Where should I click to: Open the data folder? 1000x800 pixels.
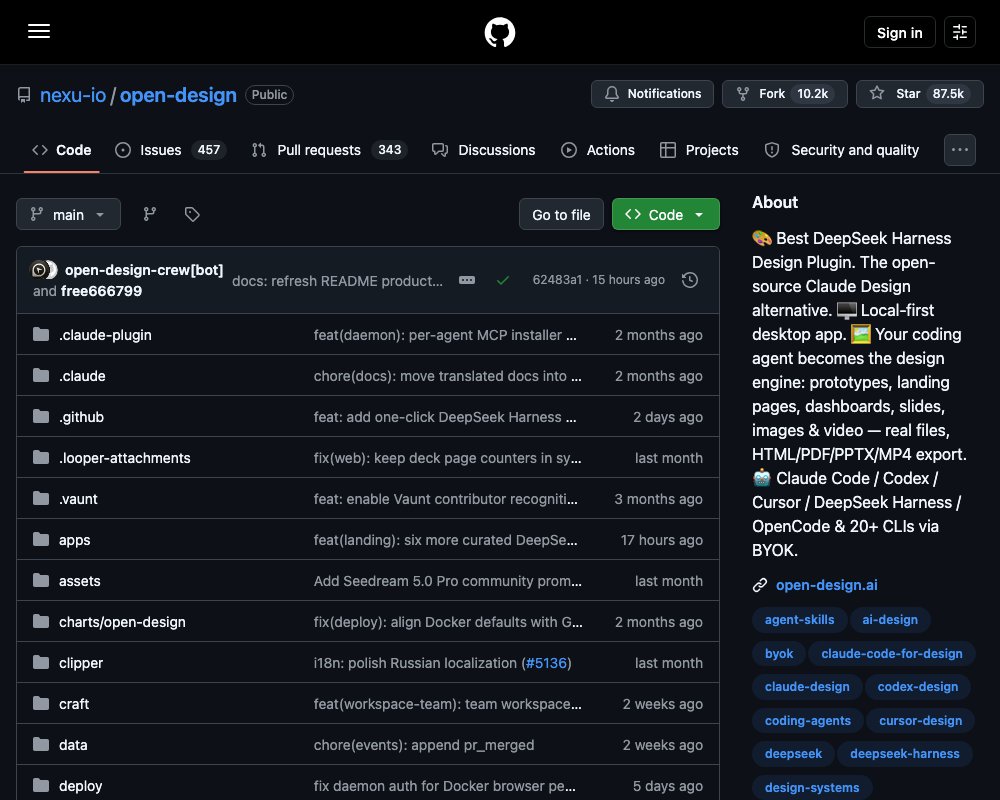(73, 745)
